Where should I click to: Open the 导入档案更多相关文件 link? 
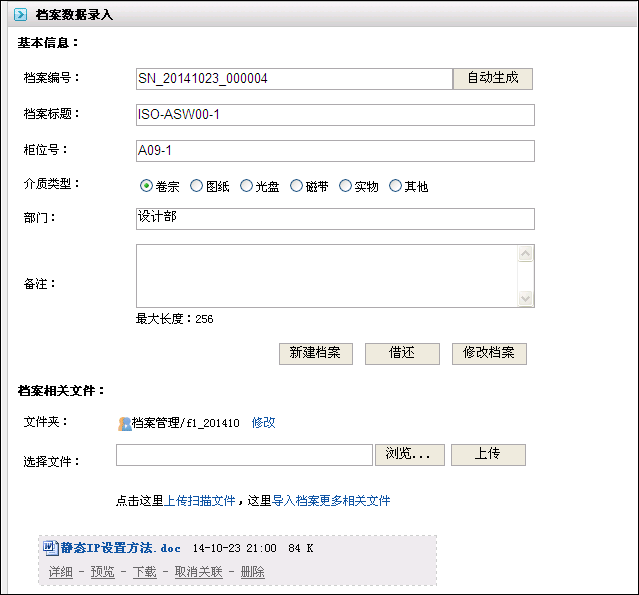point(331,500)
